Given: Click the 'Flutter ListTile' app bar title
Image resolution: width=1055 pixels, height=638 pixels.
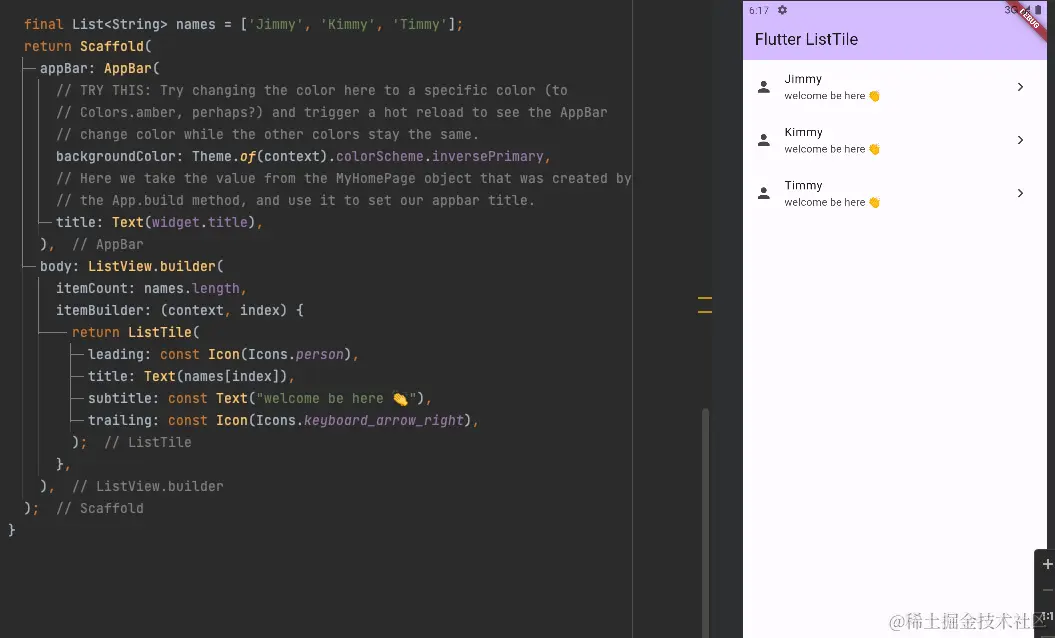Looking at the screenshot, I should pos(806,39).
